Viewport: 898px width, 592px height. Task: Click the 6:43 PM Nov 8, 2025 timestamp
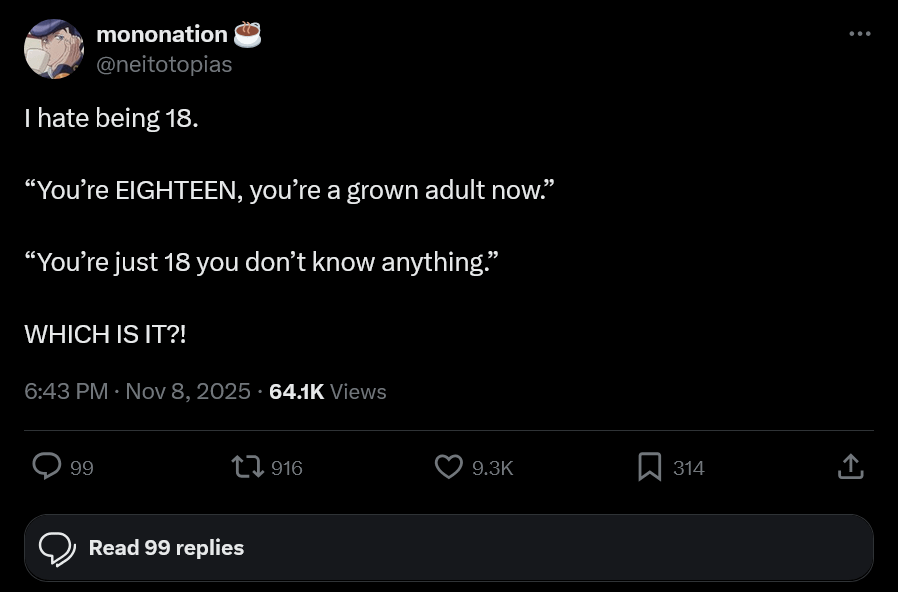tap(137, 391)
